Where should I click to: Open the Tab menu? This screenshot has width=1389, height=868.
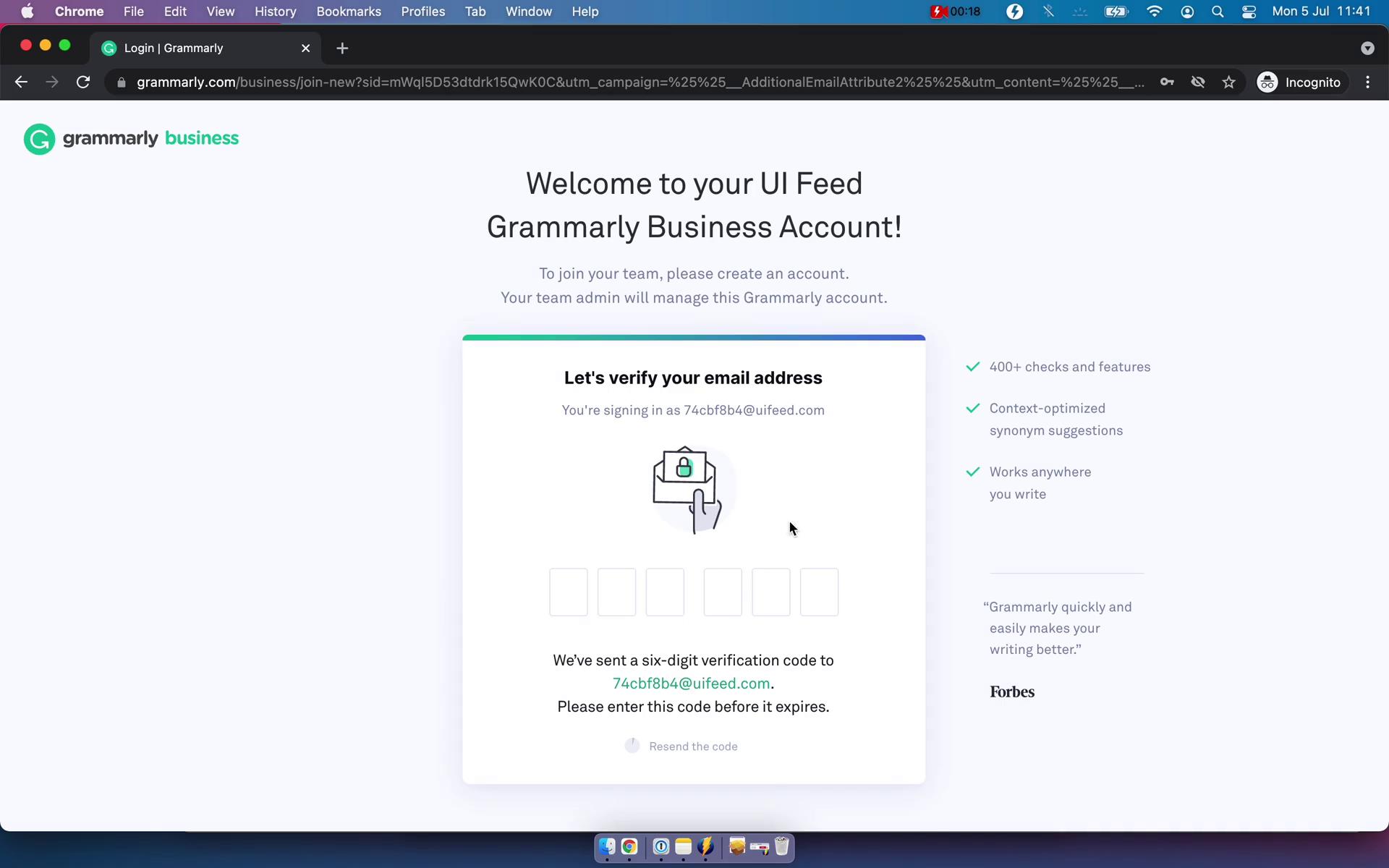tap(475, 12)
